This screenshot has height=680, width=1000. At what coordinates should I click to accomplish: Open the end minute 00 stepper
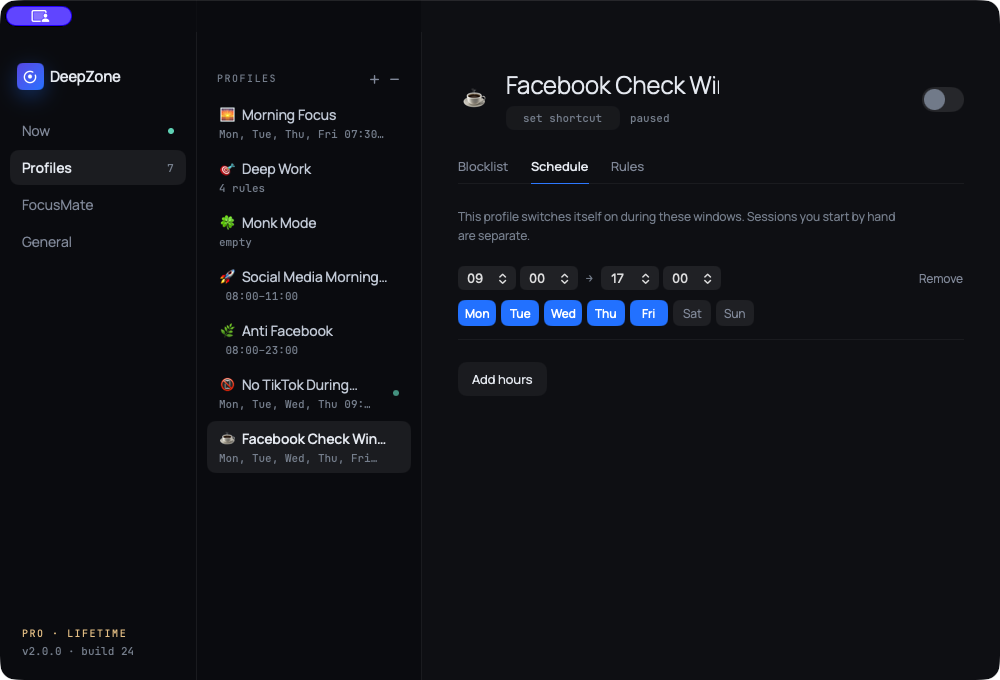[x=692, y=278]
